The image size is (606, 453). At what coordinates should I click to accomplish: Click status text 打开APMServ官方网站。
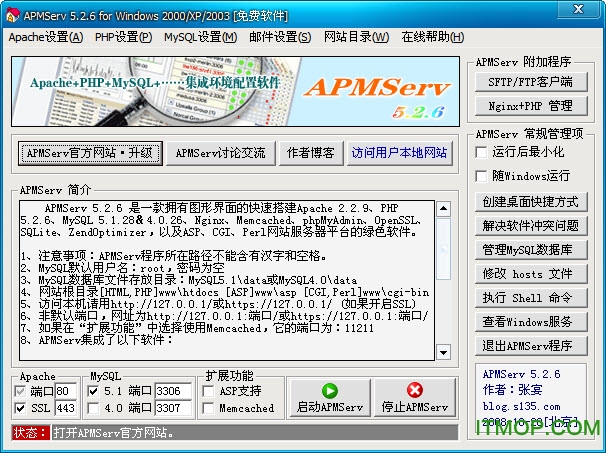point(113,433)
